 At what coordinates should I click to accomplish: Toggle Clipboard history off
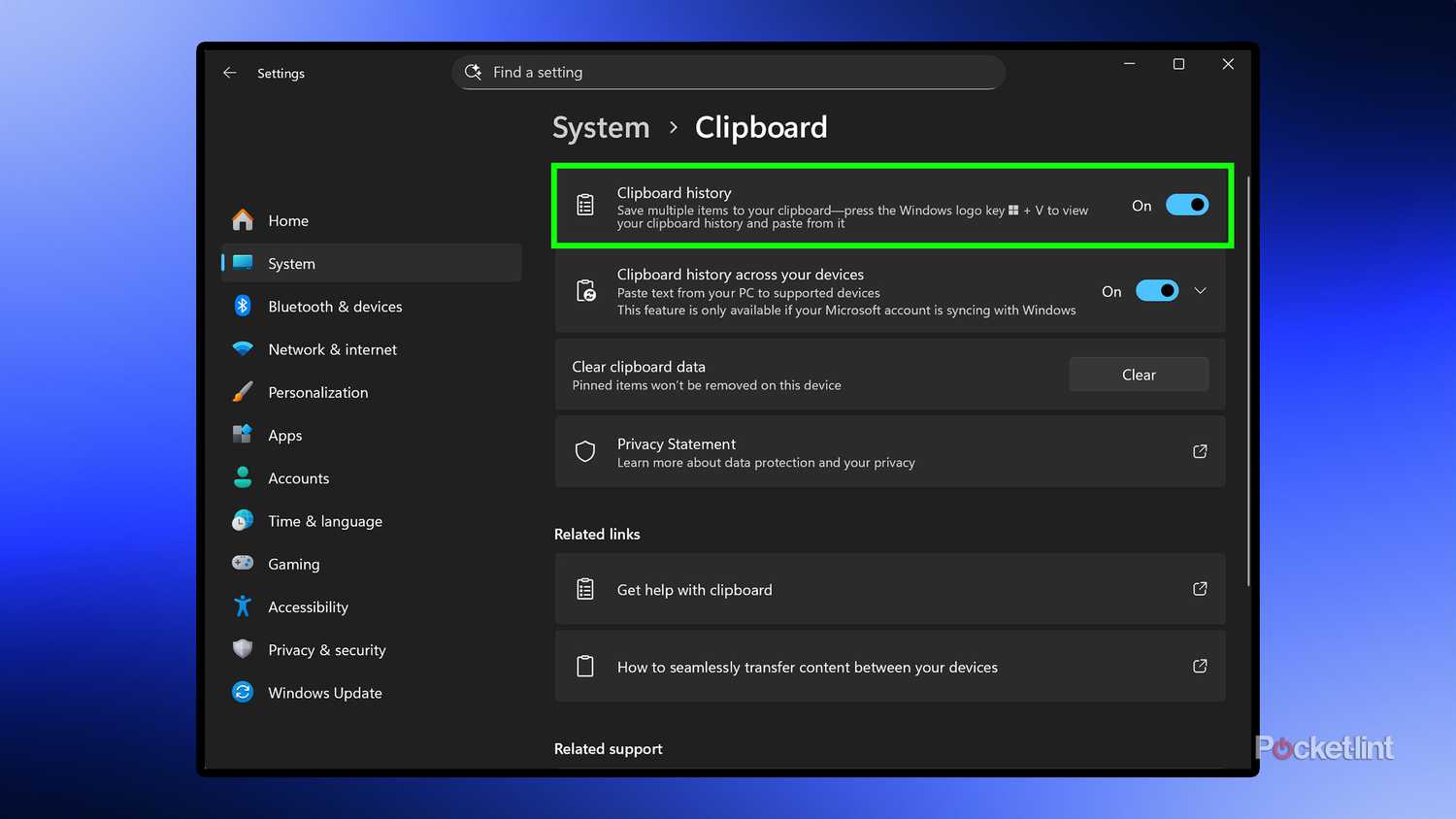pos(1186,205)
